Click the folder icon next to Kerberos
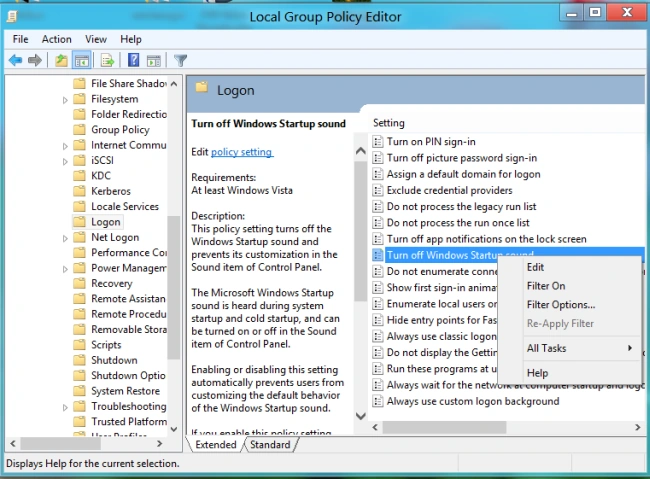Viewport: 650px width, 479px height. click(79, 191)
